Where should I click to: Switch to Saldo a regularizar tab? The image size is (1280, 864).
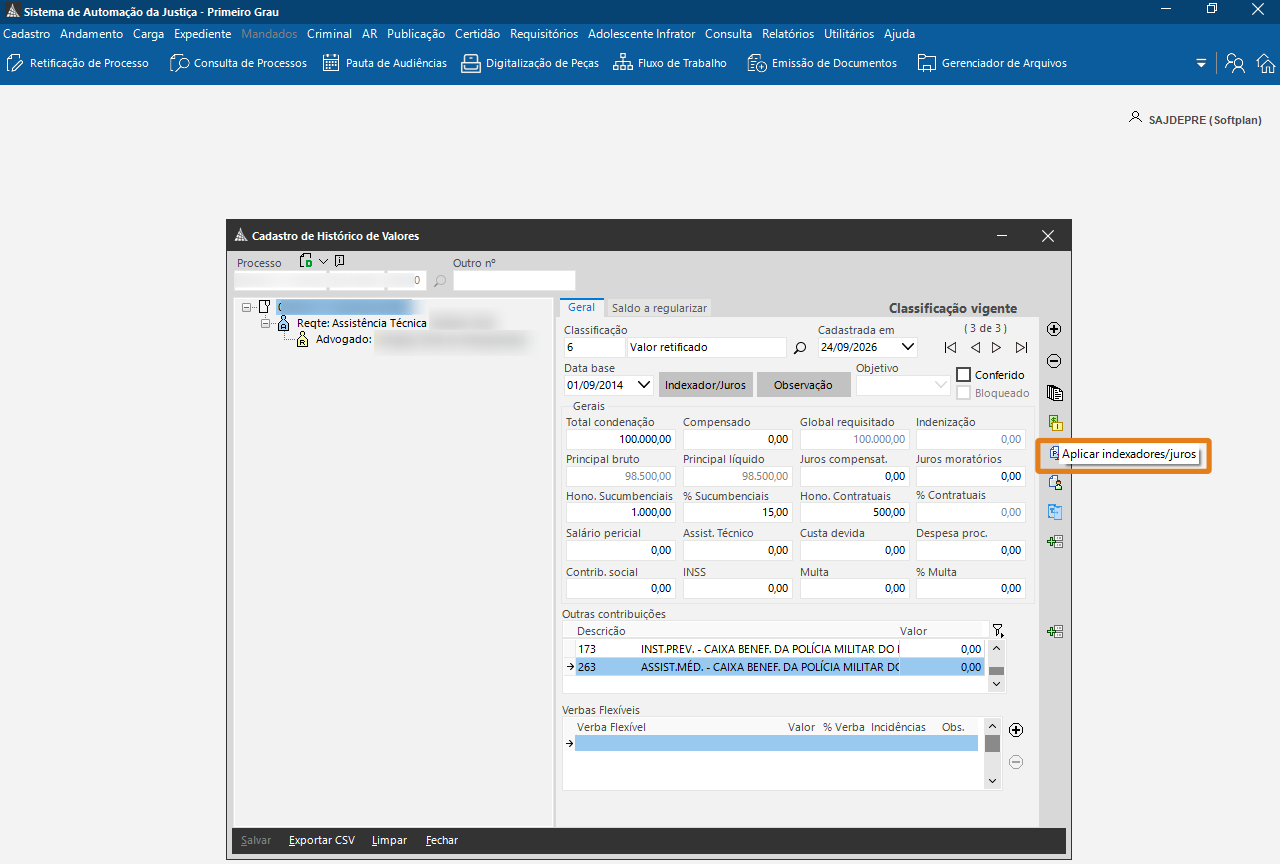pos(659,308)
